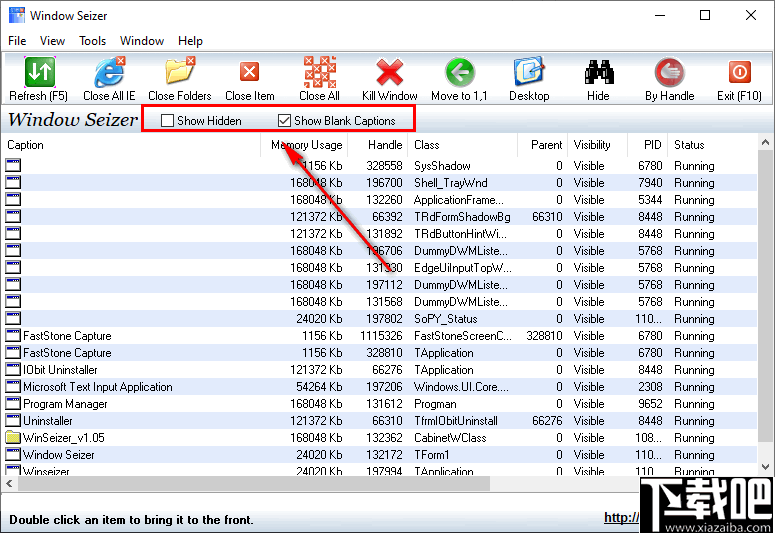Click the TApplication cell with handle 328810
This screenshot has height=533, width=775.
[443, 353]
